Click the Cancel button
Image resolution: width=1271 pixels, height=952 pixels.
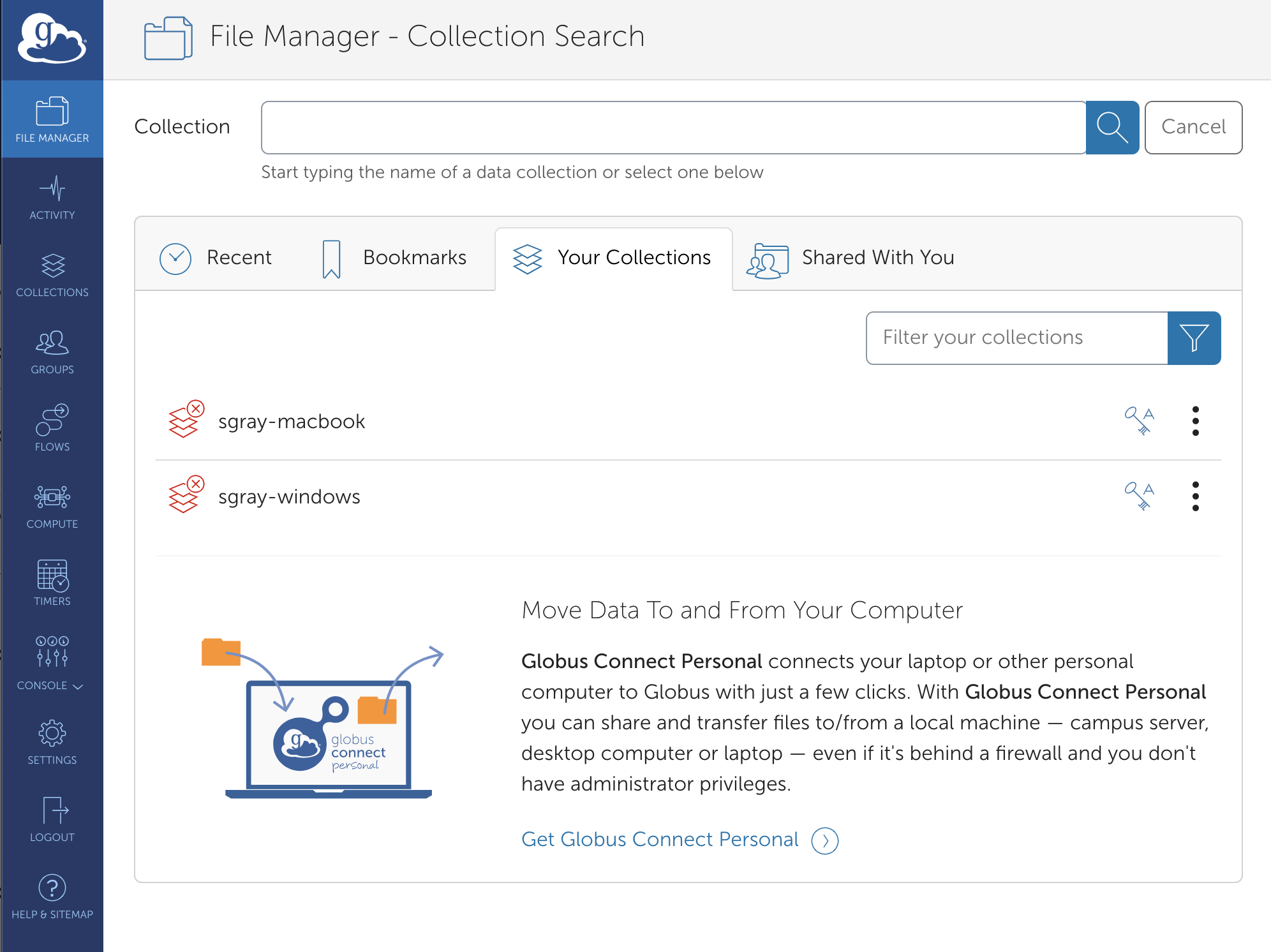[1193, 127]
